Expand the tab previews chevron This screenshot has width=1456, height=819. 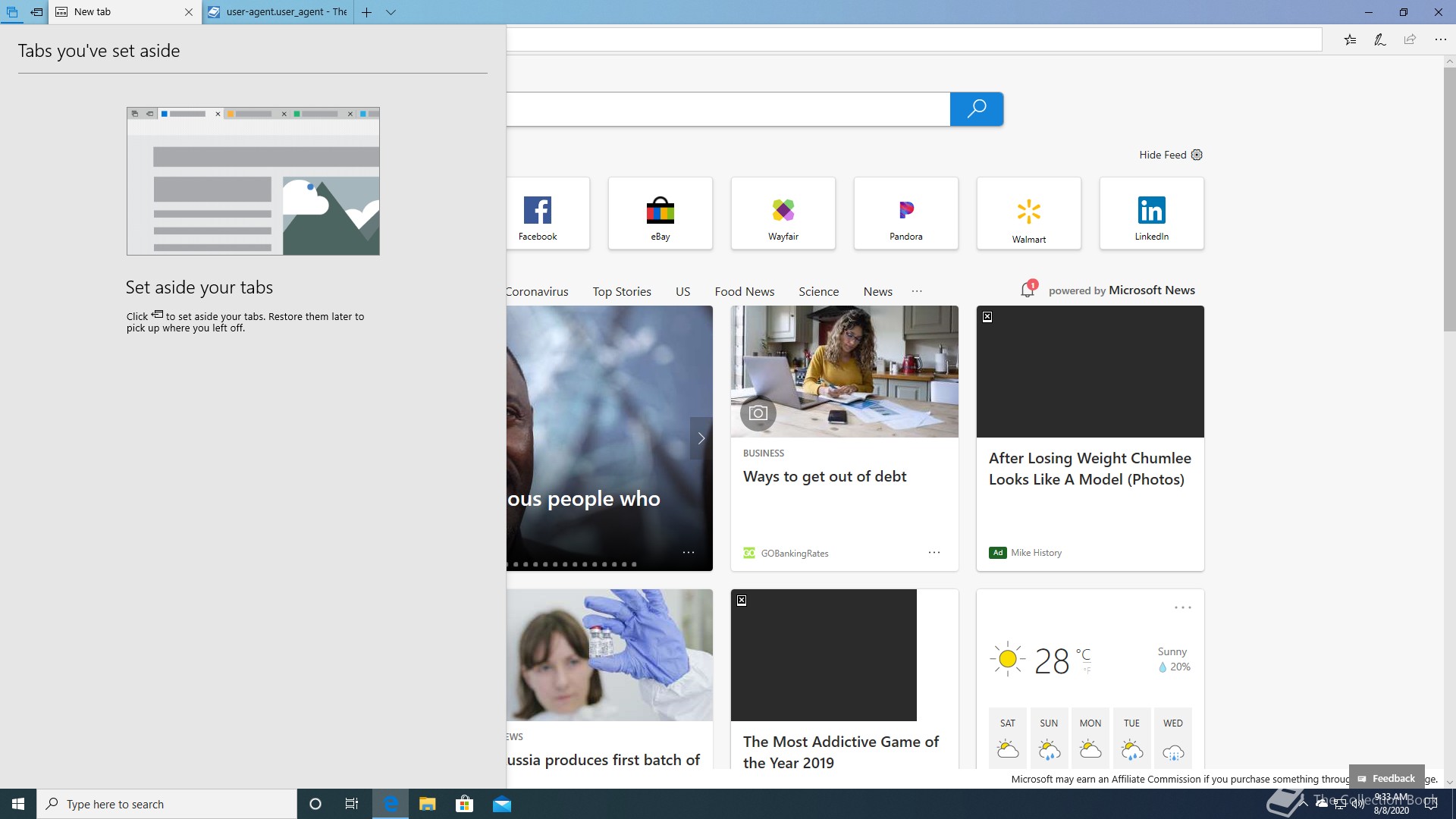tap(391, 12)
